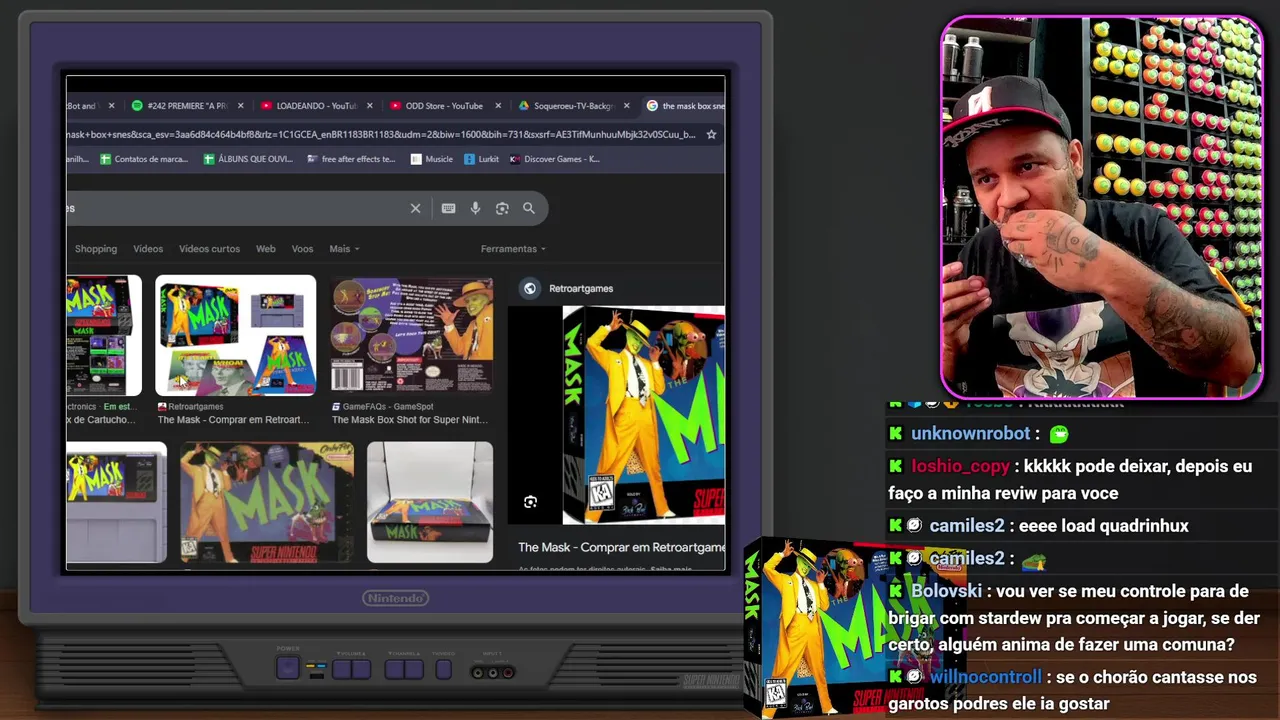The image size is (1280, 720).
Task: Click the Lens icon on the preview image
Action: (x=530, y=502)
